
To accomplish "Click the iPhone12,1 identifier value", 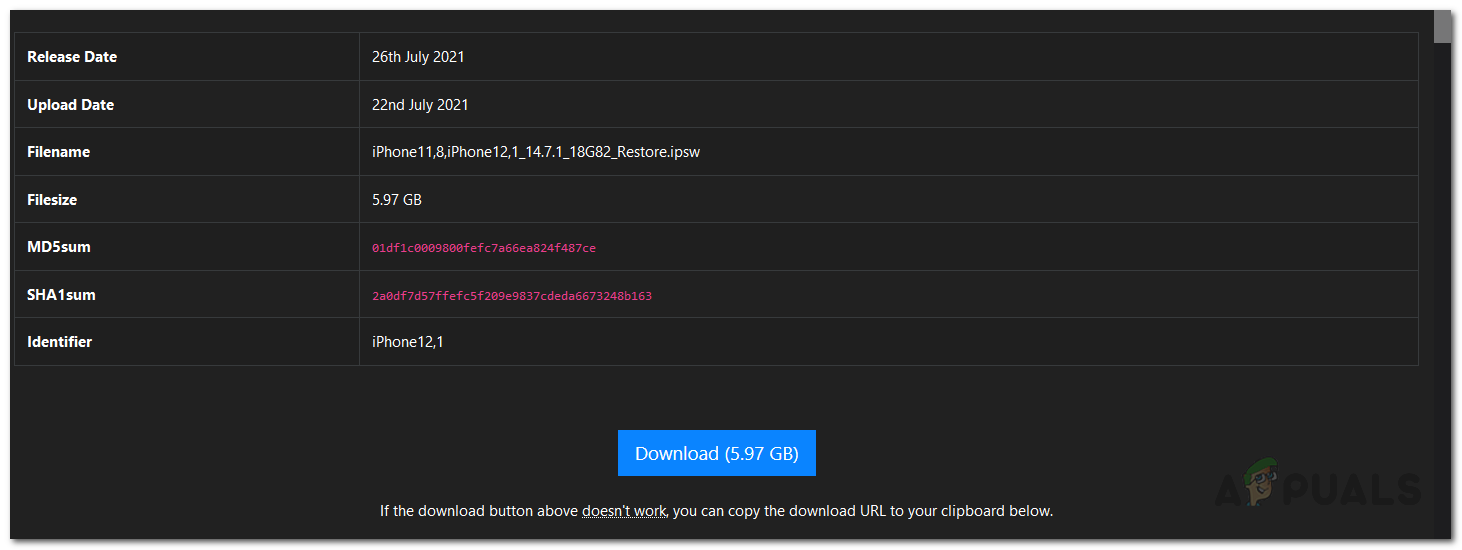I will [x=407, y=342].
